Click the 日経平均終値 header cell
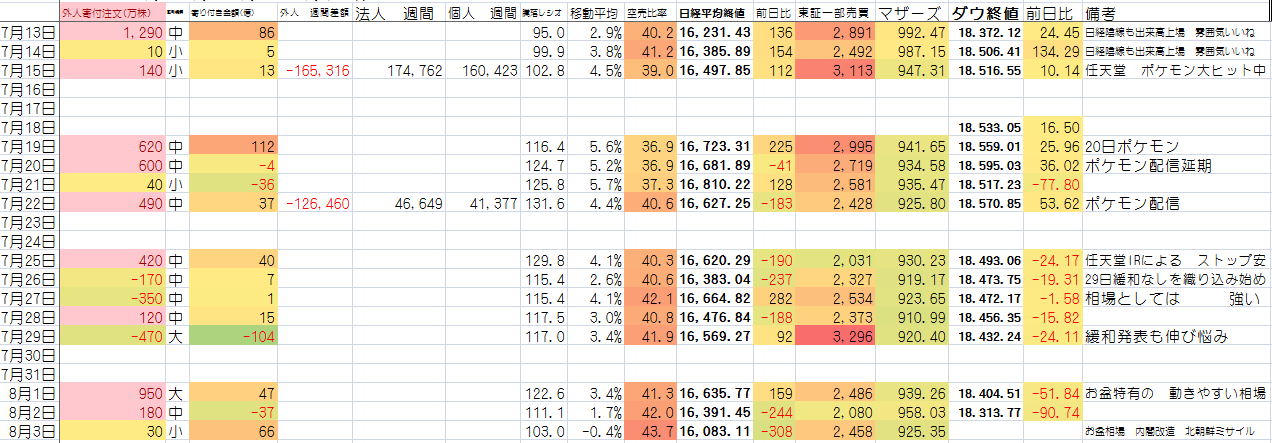The width and height of the screenshot is (1272, 443). pos(715,14)
